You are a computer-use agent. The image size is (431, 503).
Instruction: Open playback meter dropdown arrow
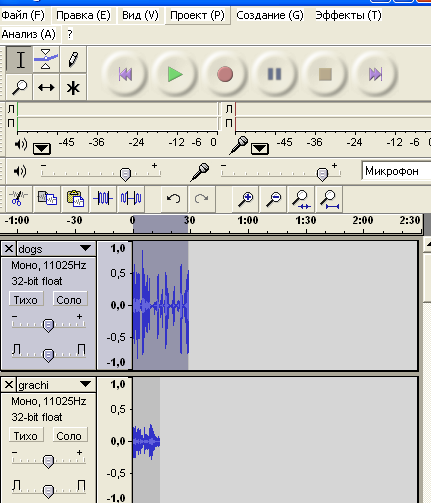tap(42, 148)
